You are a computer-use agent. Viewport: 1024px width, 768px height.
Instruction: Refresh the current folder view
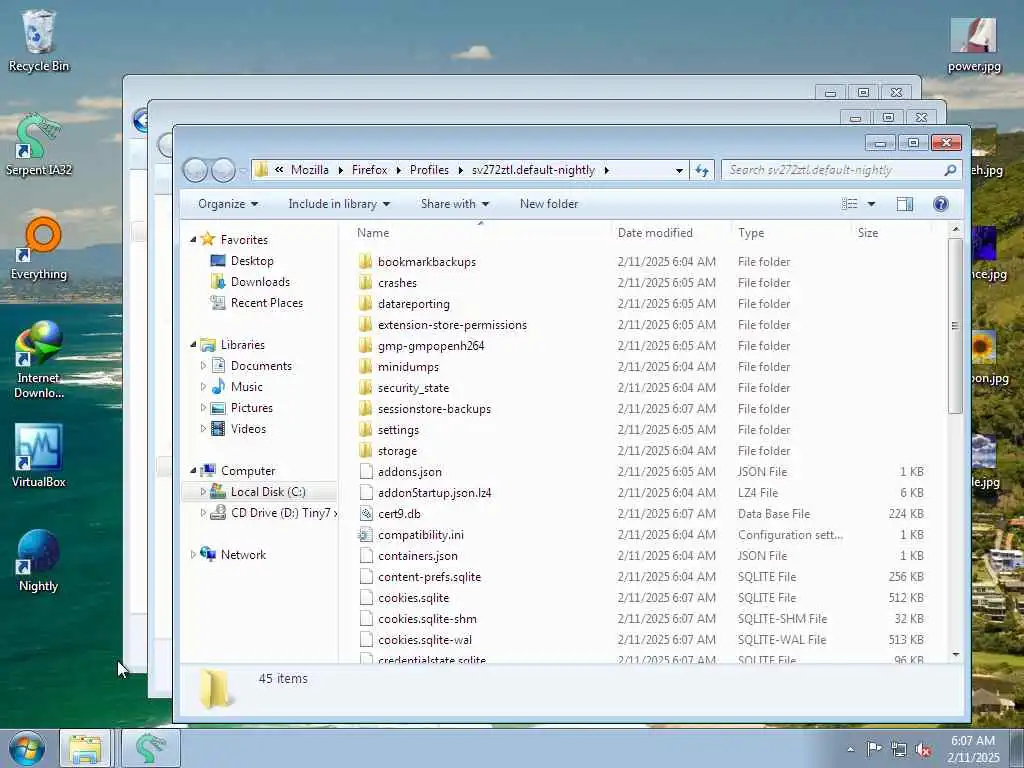pyautogui.click(x=702, y=170)
